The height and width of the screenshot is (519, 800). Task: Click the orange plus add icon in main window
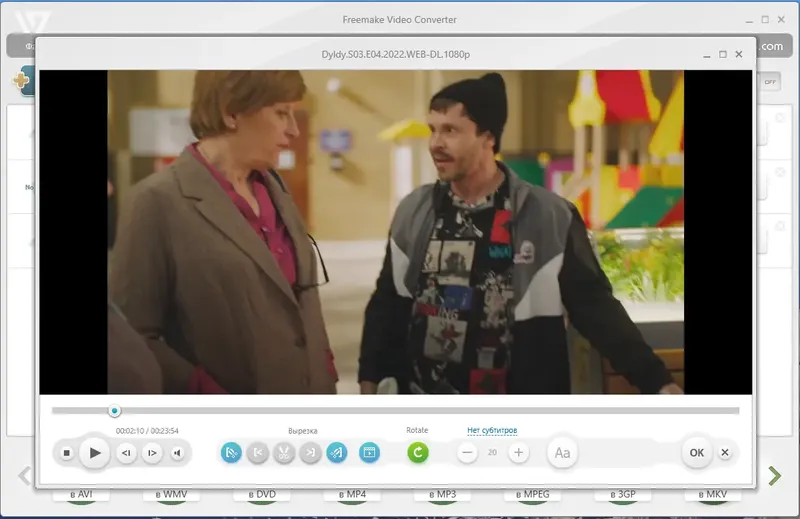tap(21, 80)
